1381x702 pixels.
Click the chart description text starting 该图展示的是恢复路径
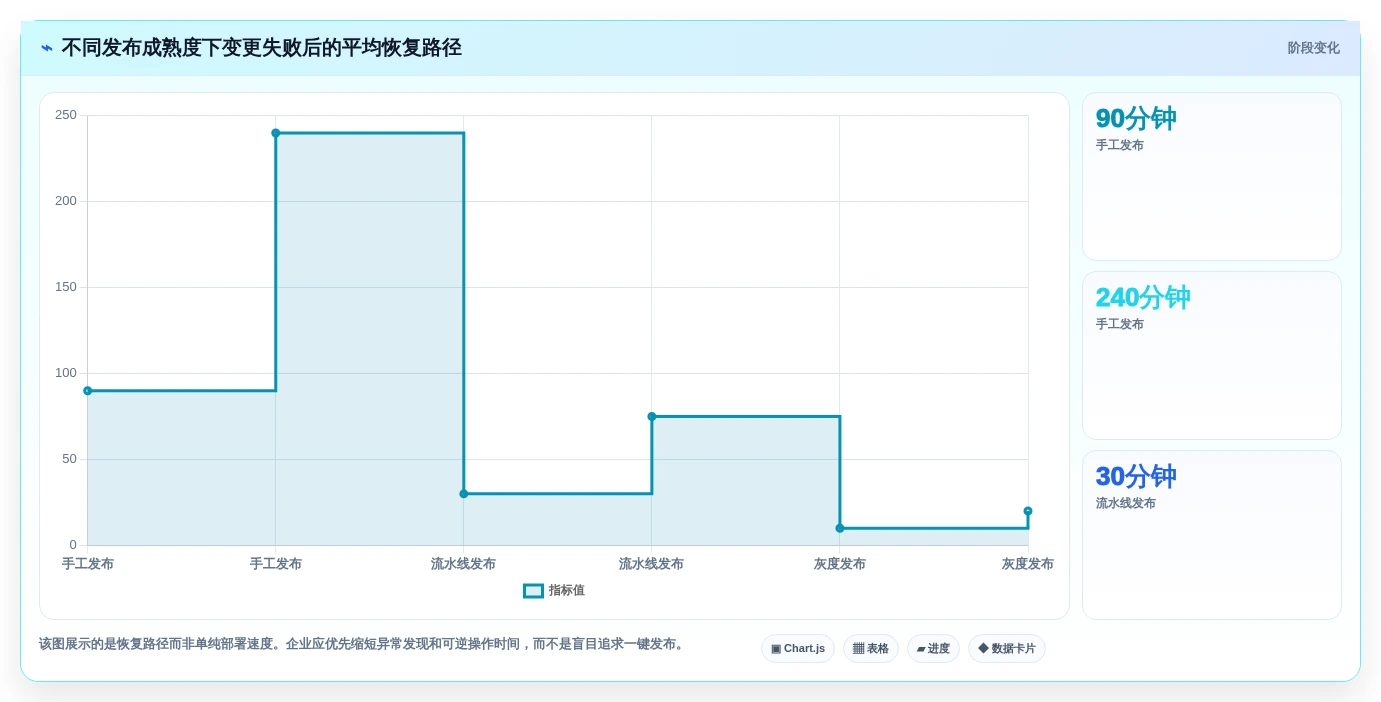363,644
